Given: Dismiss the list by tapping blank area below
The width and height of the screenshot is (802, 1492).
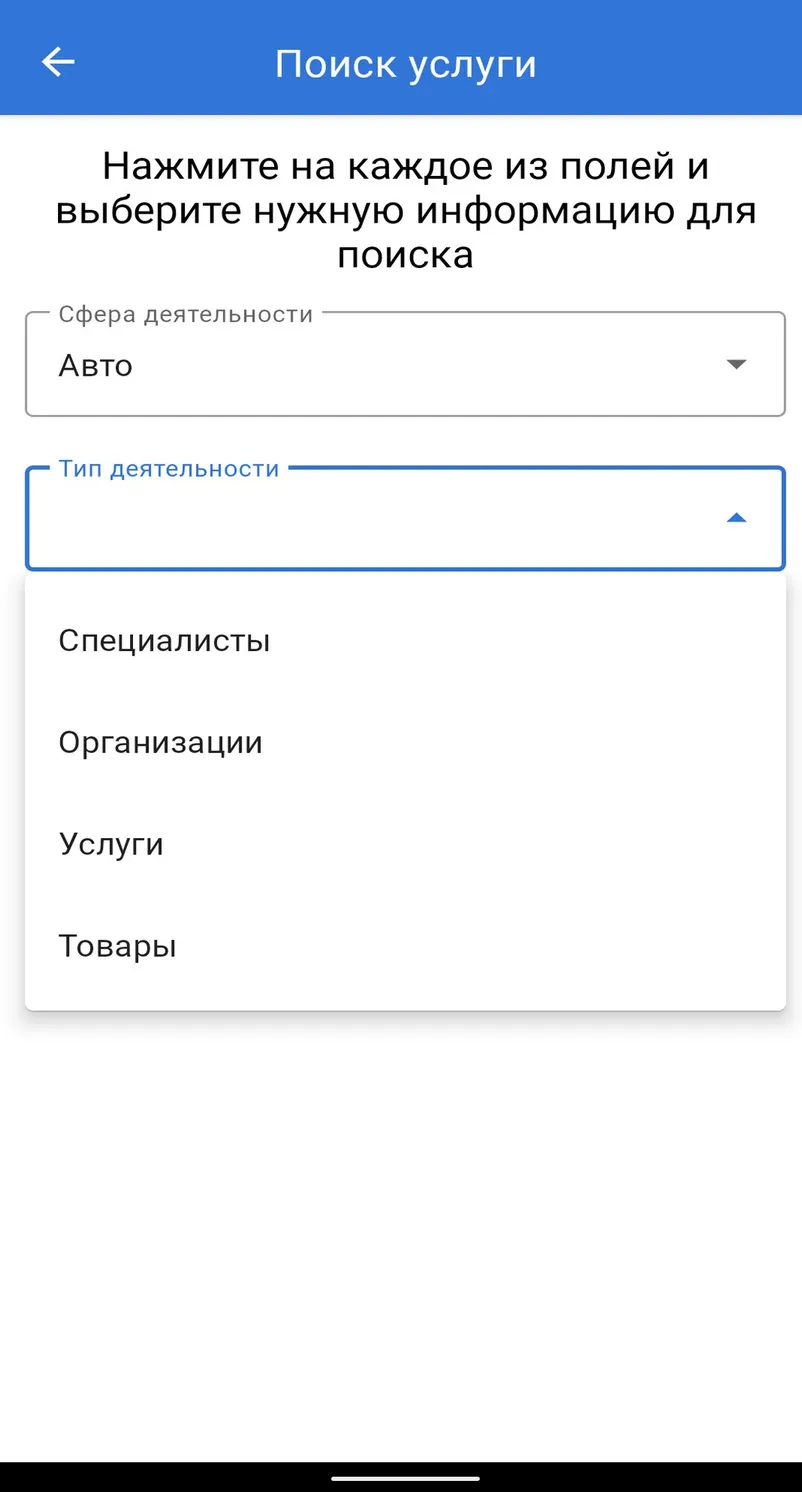Looking at the screenshot, I should pos(401,1230).
